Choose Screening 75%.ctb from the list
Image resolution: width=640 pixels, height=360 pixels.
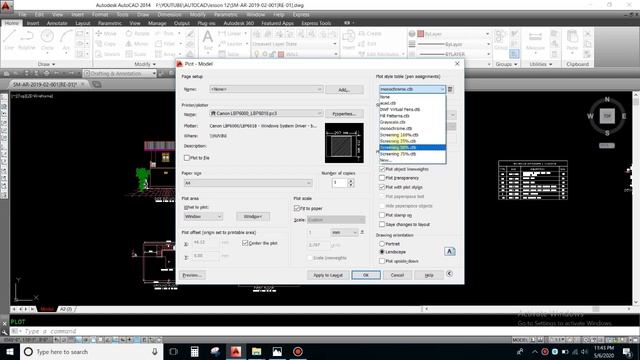click(412, 154)
